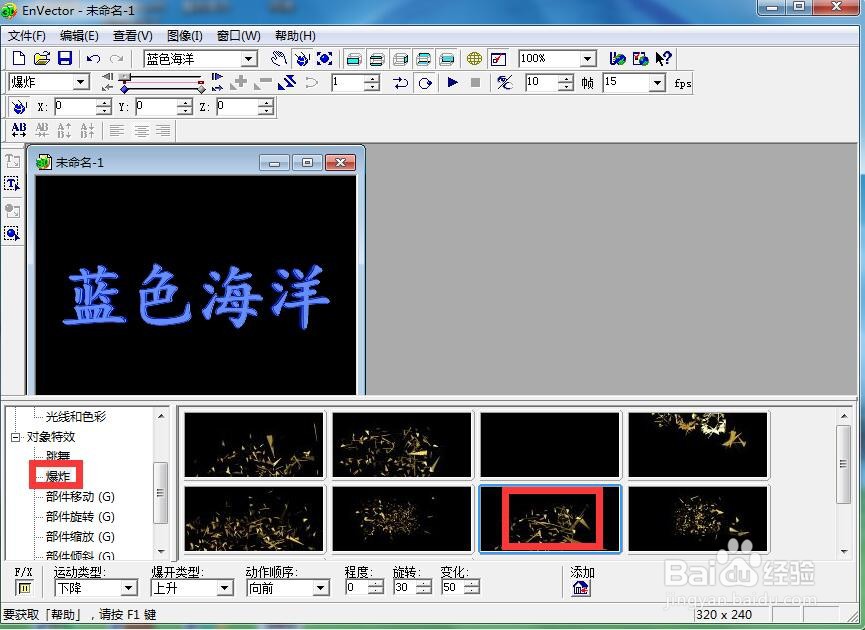Play the animation

tap(452, 83)
